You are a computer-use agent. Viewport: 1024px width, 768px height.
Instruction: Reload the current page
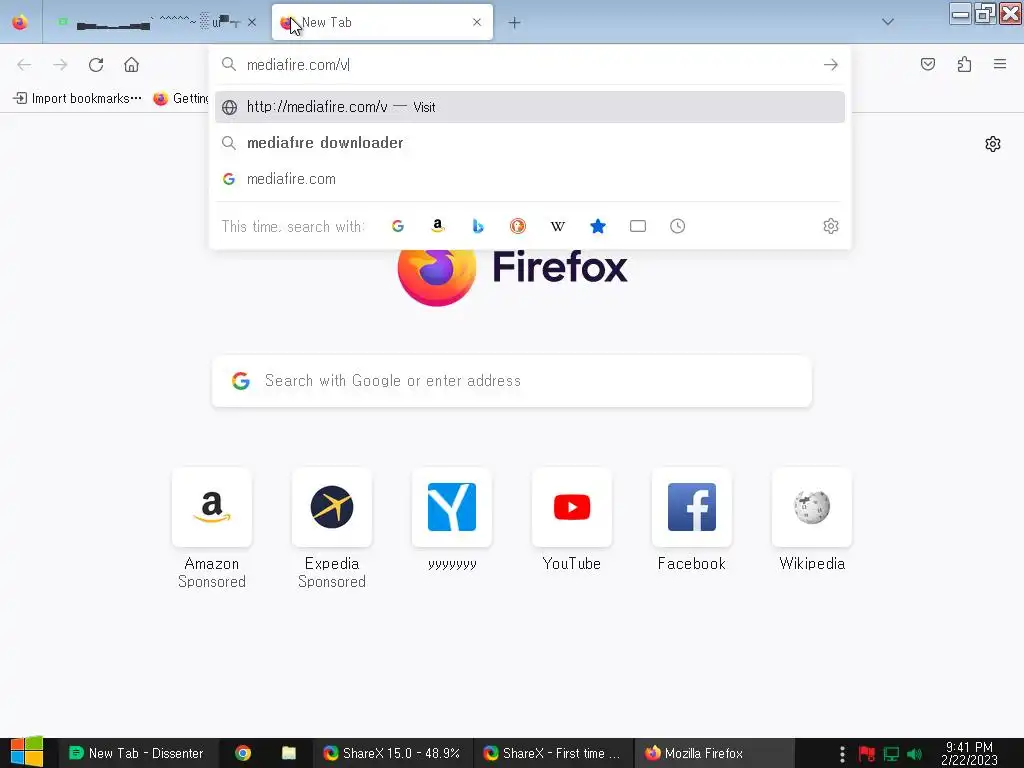tap(96, 65)
